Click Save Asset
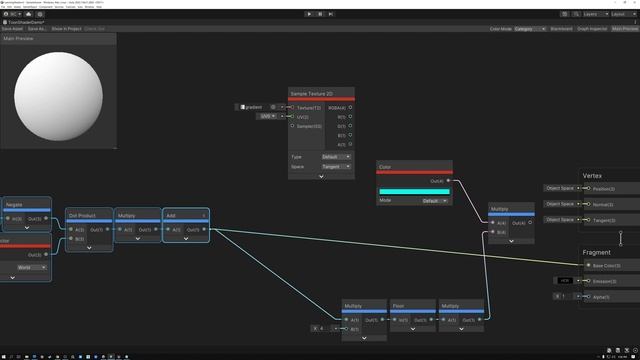Screen dimensions: 640x360 click(x=12, y=29)
